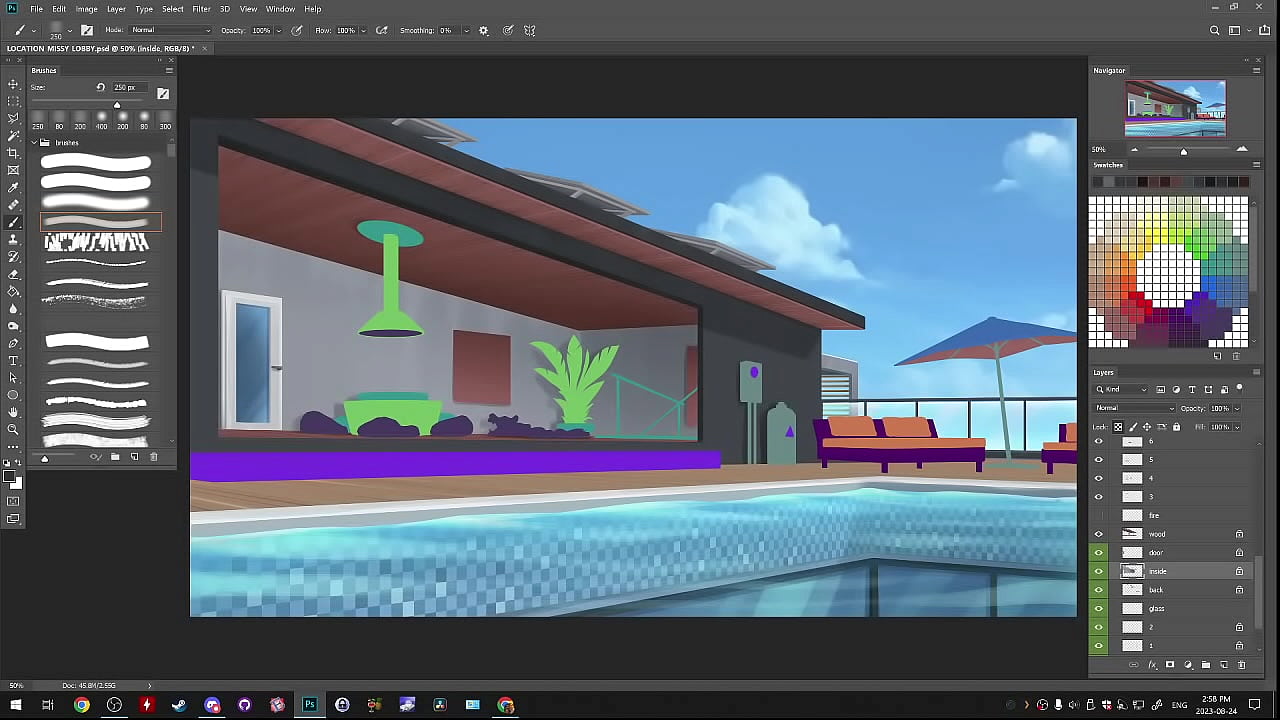
Task: Open the Flow value dropdown
Action: pos(362,30)
